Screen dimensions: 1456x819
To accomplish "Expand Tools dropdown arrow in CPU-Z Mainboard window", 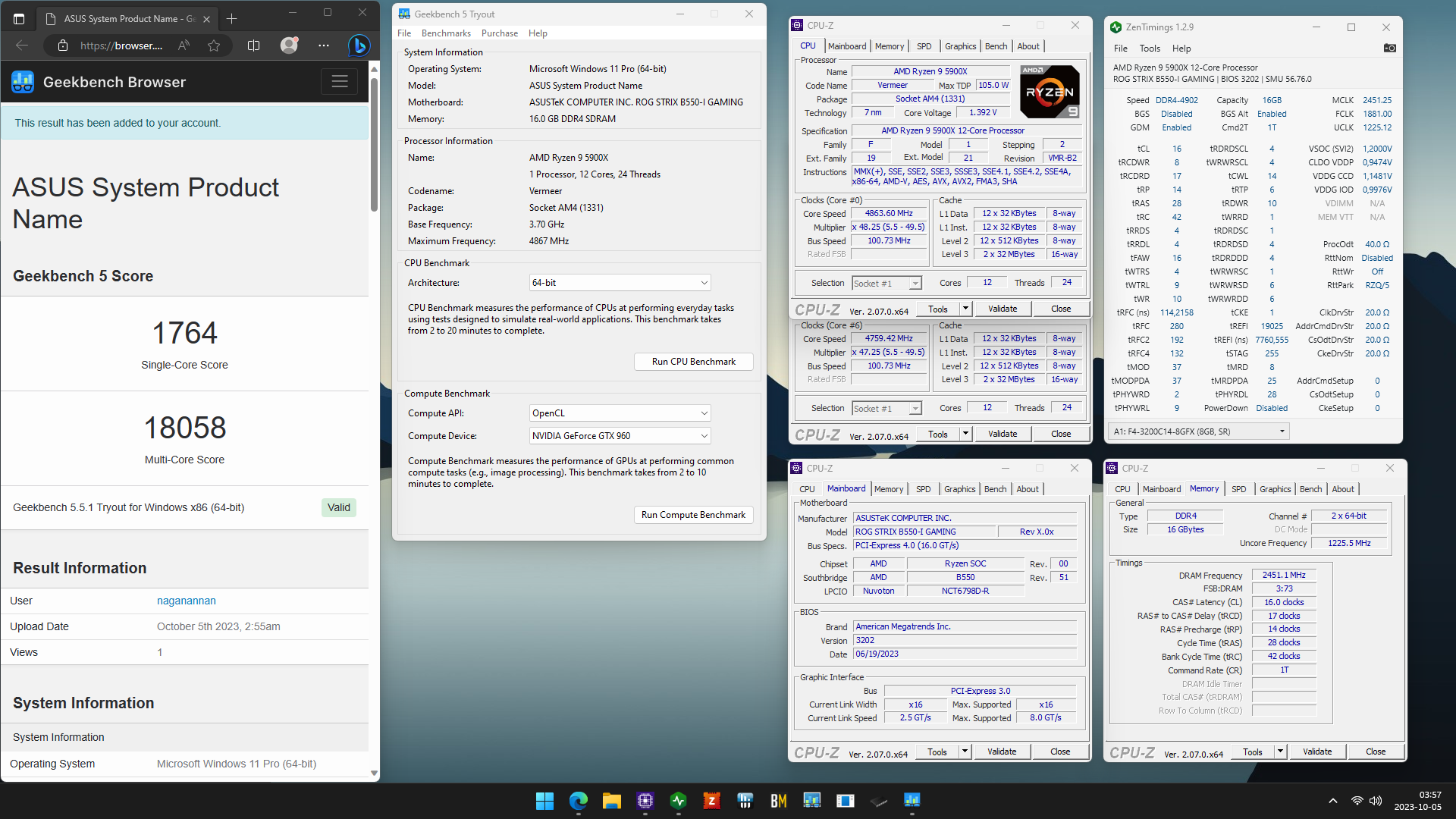I will [x=965, y=752].
